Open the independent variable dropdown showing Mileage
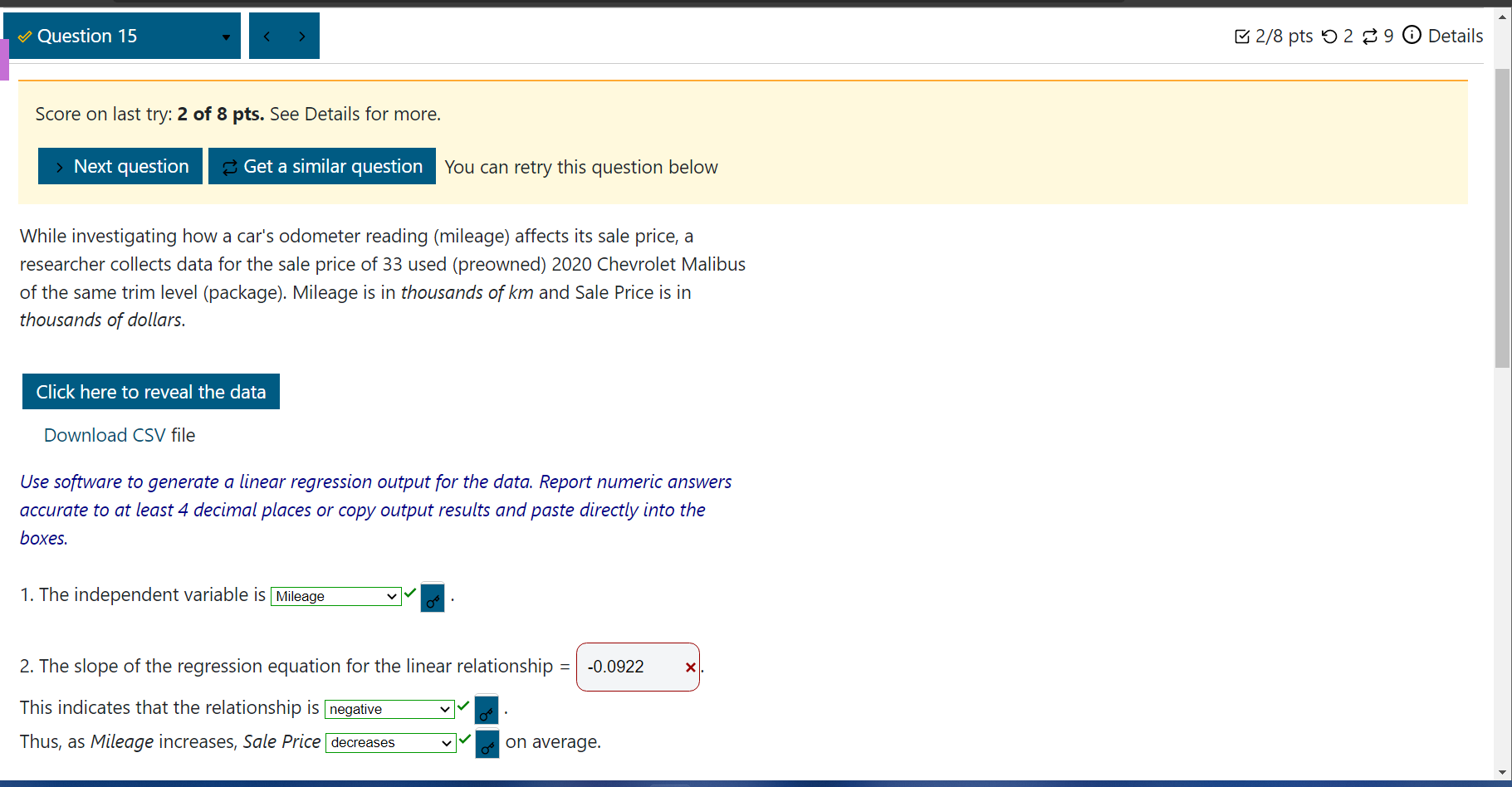This screenshot has height=787, width=1512. click(335, 596)
